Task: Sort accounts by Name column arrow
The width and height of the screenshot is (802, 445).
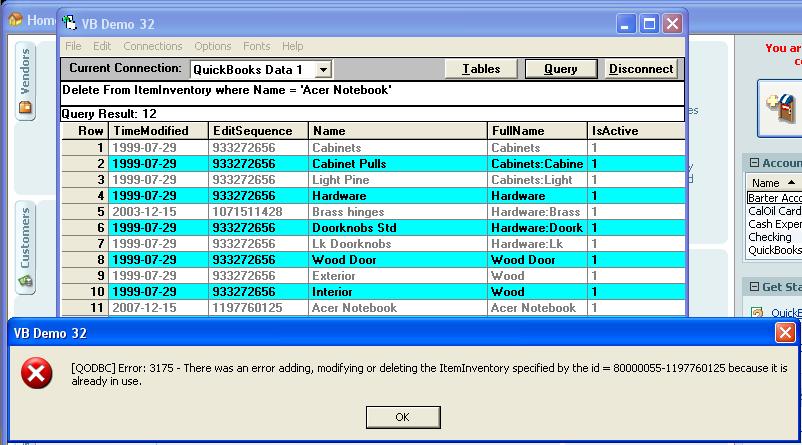Action: pos(793,183)
